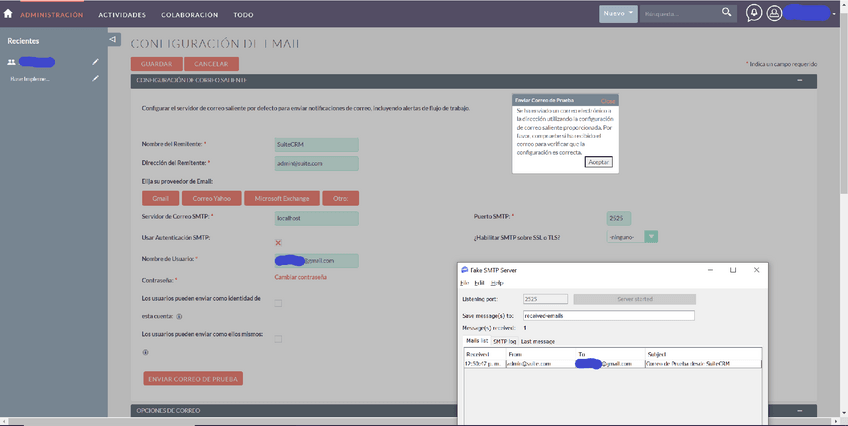Collapse the Configuración de Correo Saliente panel
The width and height of the screenshot is (848, 426).
pyautogui.click(x=799, y=80)
